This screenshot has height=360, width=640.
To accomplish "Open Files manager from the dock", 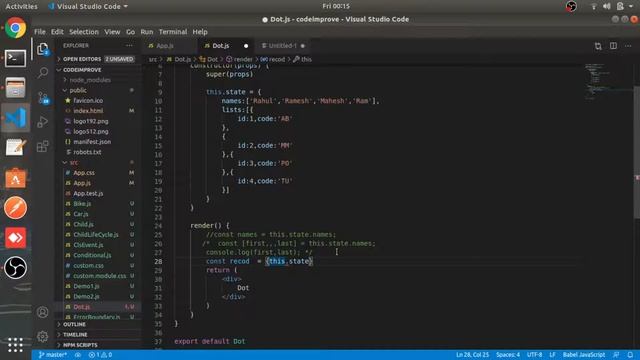I will click(x=16, y=88).
